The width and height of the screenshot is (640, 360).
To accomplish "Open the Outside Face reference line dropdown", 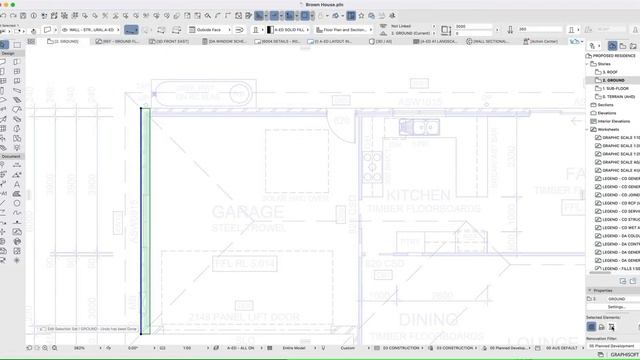I will click(210, 30).
